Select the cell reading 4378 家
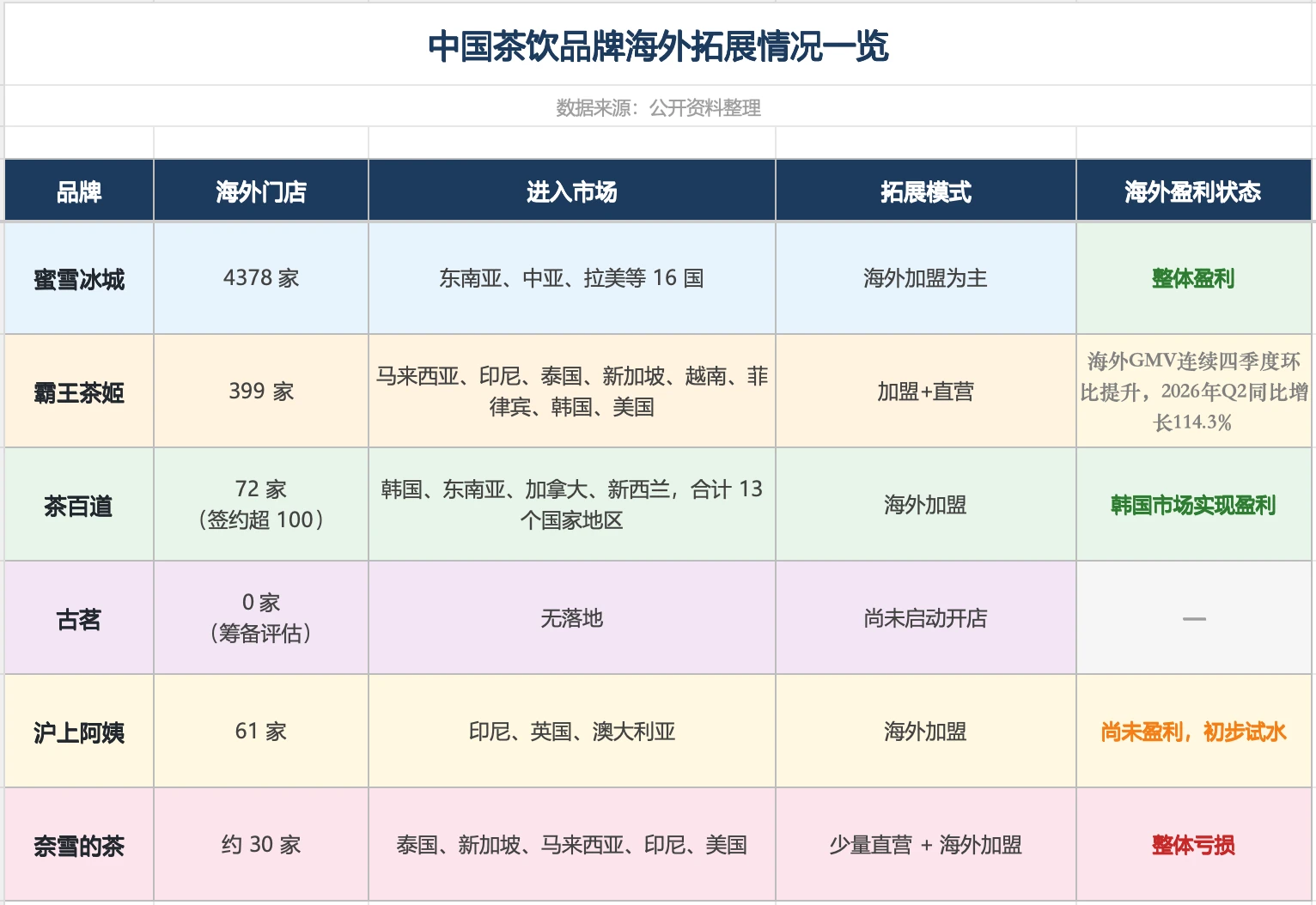The width and height of the screenshot is (1316, 905). click(261, 278)
